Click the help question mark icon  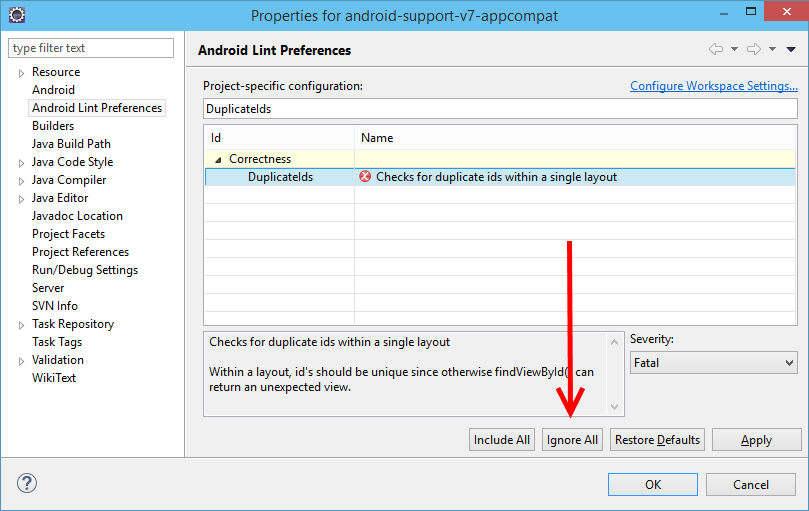coord(27,484)
